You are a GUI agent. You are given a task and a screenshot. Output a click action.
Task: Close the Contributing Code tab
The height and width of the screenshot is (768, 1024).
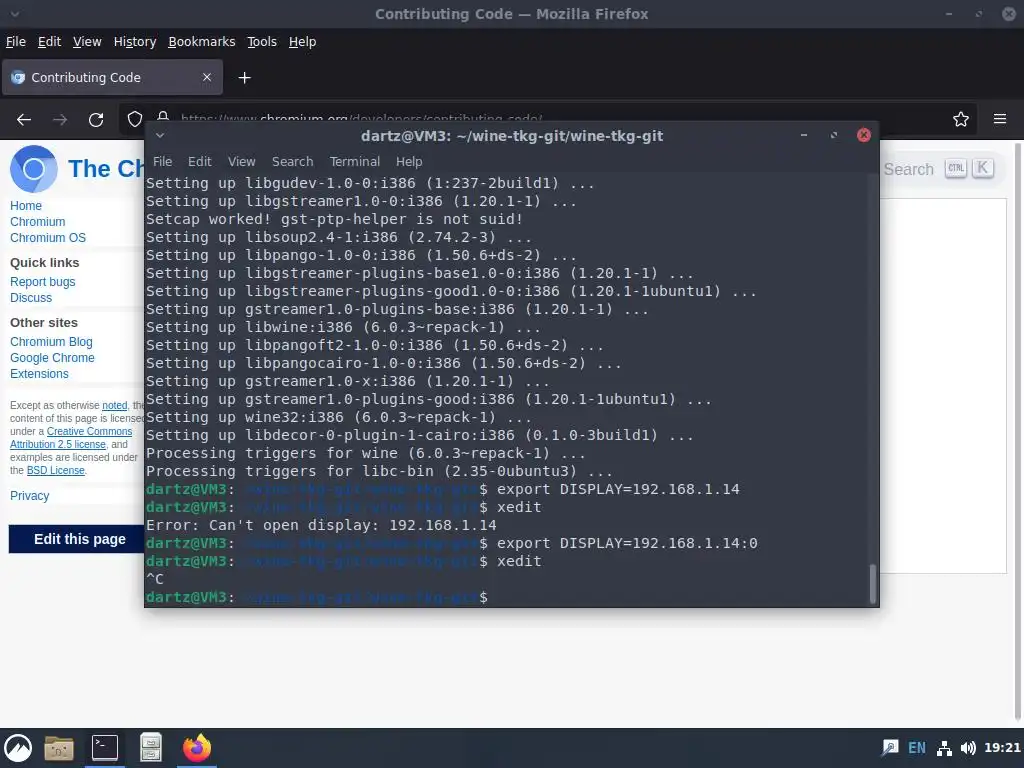[x=207, y=77]
